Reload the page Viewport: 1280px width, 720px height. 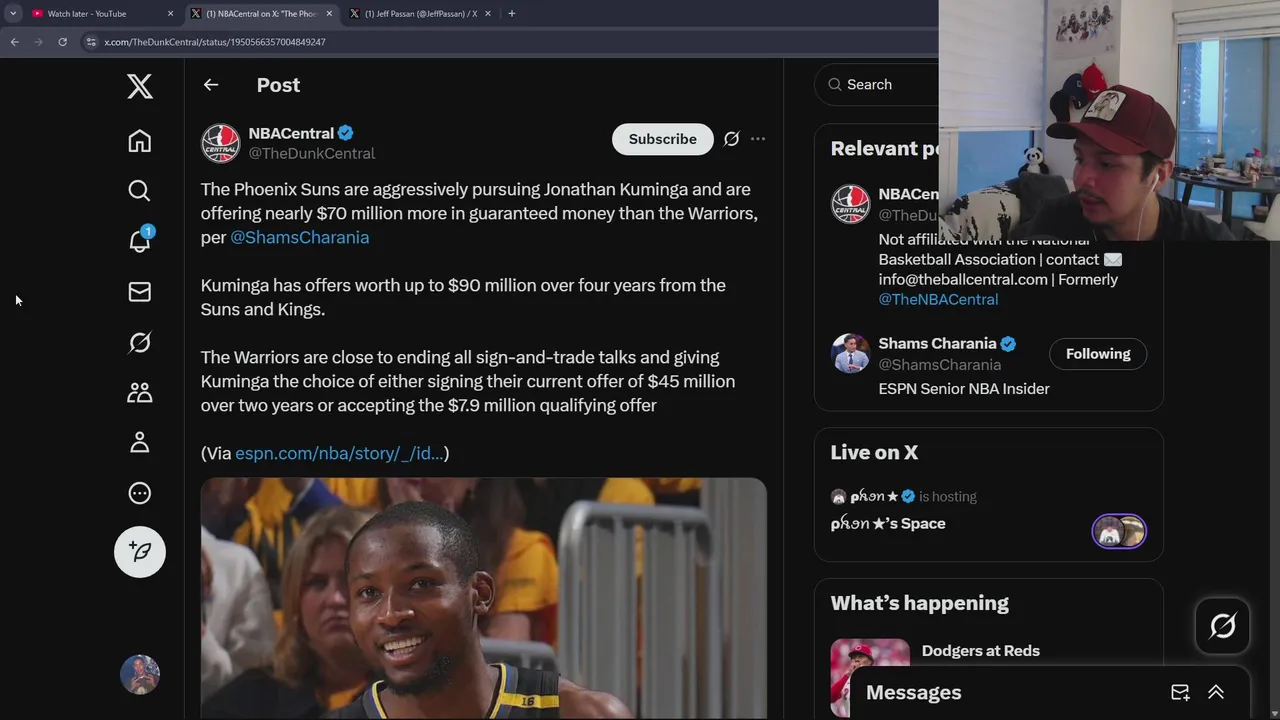tap(62, 42)
